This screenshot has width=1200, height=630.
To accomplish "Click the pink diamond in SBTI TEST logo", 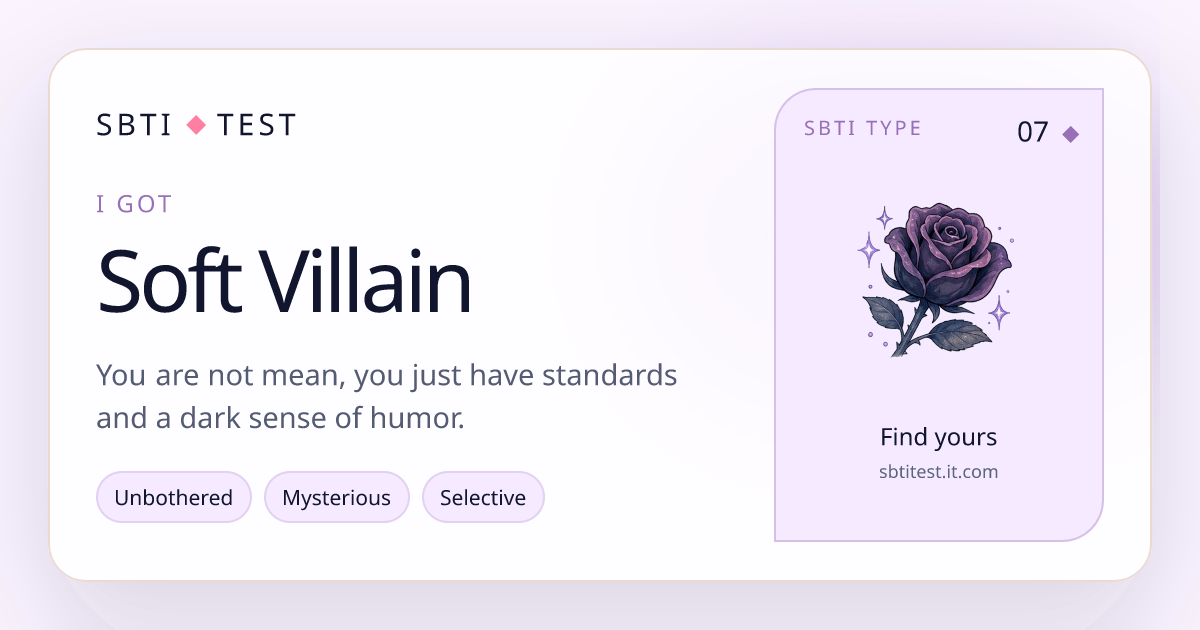I will tap(196, 125).
